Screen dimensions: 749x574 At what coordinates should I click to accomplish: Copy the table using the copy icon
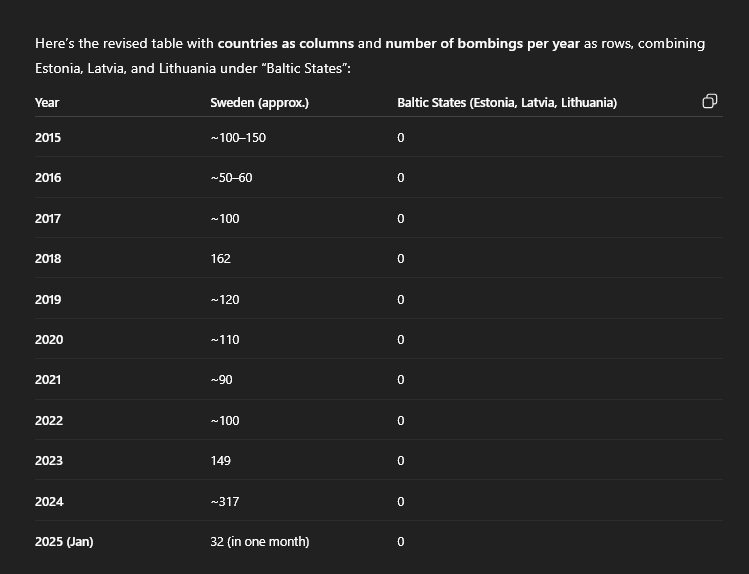click(x=709, y=101)
